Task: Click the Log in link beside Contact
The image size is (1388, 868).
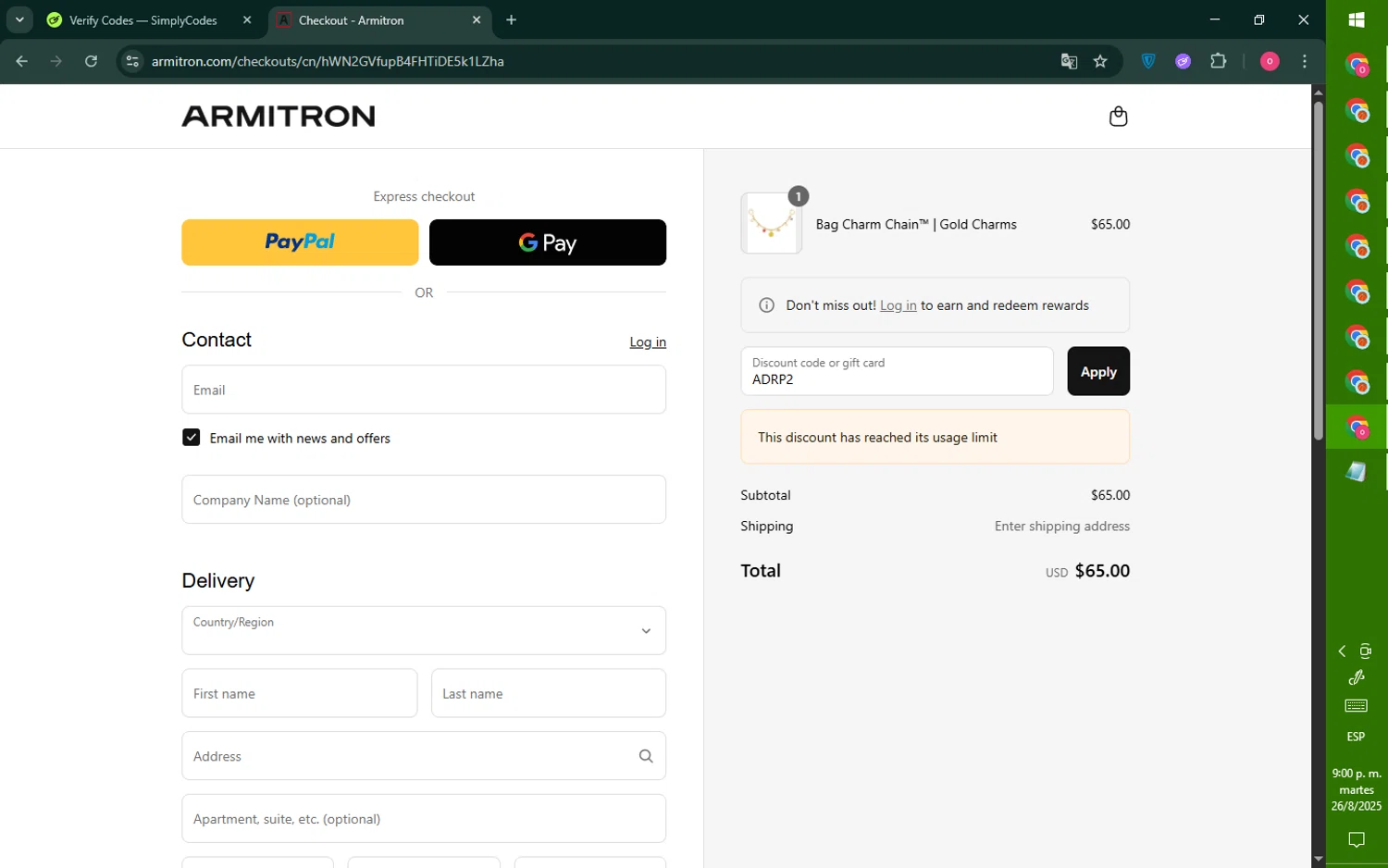Action: click(x=648, y=342)
